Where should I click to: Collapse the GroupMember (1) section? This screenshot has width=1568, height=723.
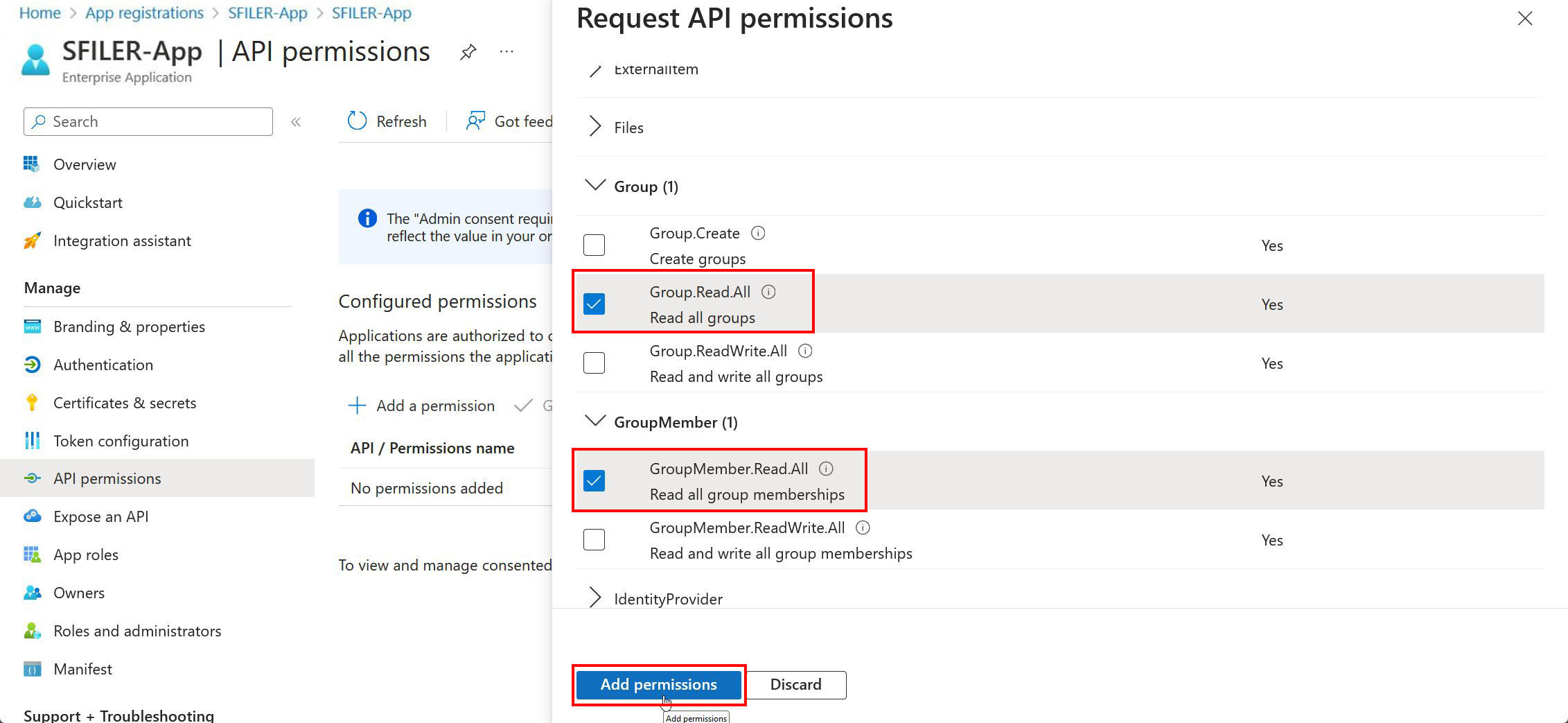[595, 421]
